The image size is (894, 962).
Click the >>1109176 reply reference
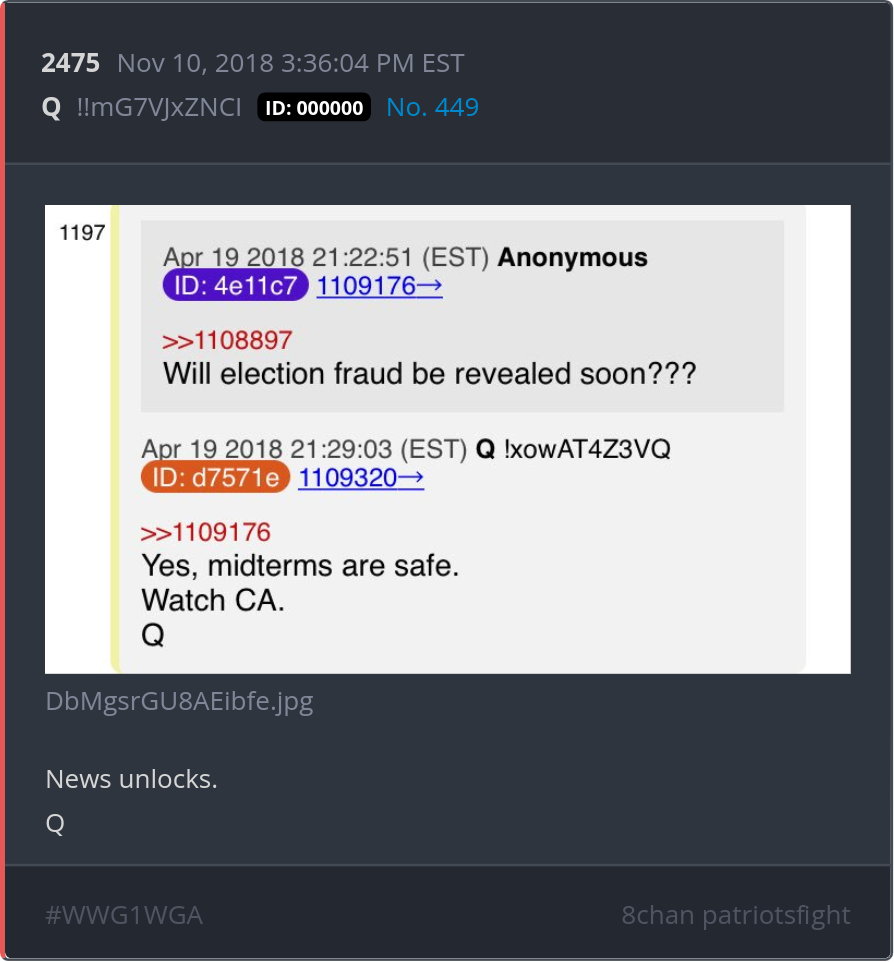tap(206, 532)
